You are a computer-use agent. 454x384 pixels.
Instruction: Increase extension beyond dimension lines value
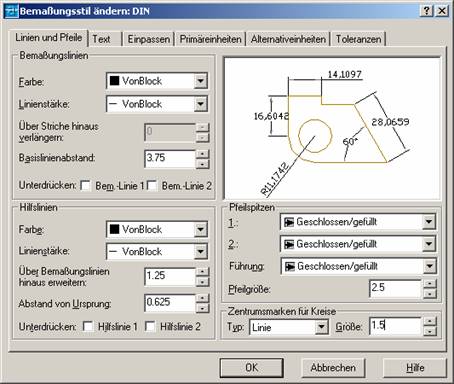(x=202, y=272)
